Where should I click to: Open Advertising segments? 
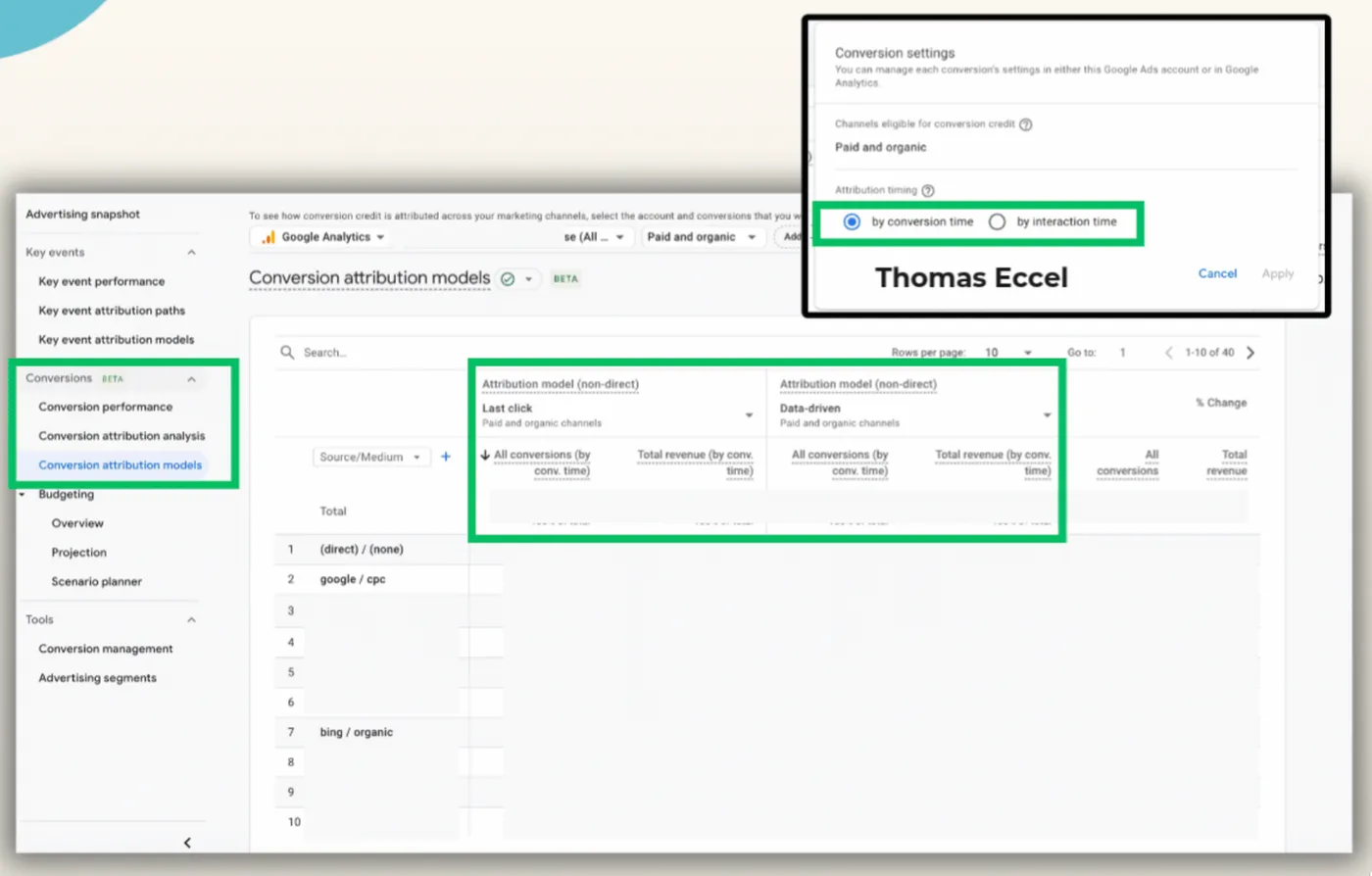(98, 678)
